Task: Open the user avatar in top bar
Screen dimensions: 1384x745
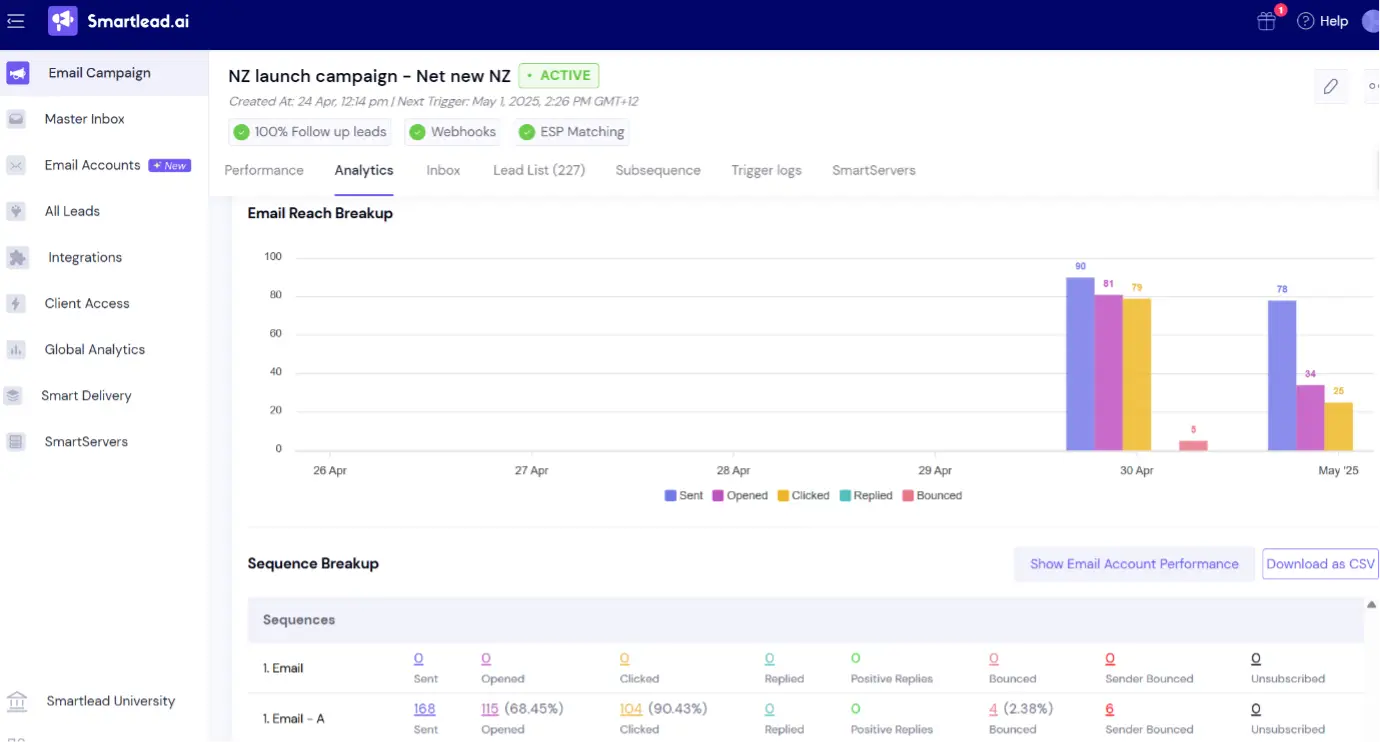Action: pyautogui.click(x=1372, y=21)
